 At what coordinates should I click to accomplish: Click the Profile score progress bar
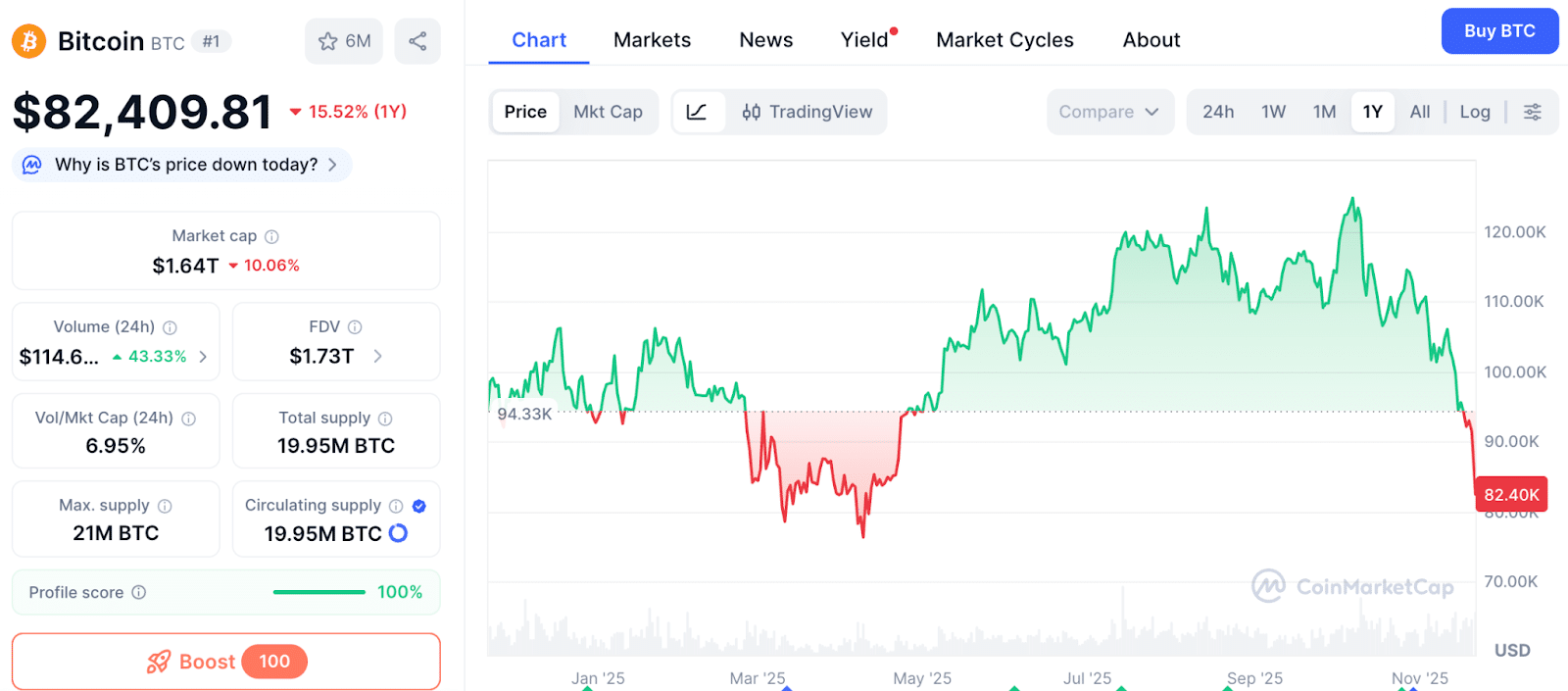[x=318, y=592]
